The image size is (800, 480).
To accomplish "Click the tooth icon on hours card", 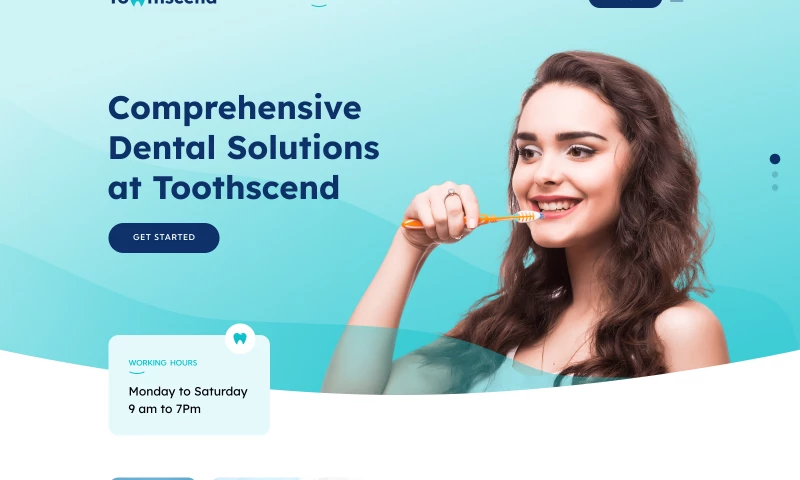I will click(x=240, y=339).
